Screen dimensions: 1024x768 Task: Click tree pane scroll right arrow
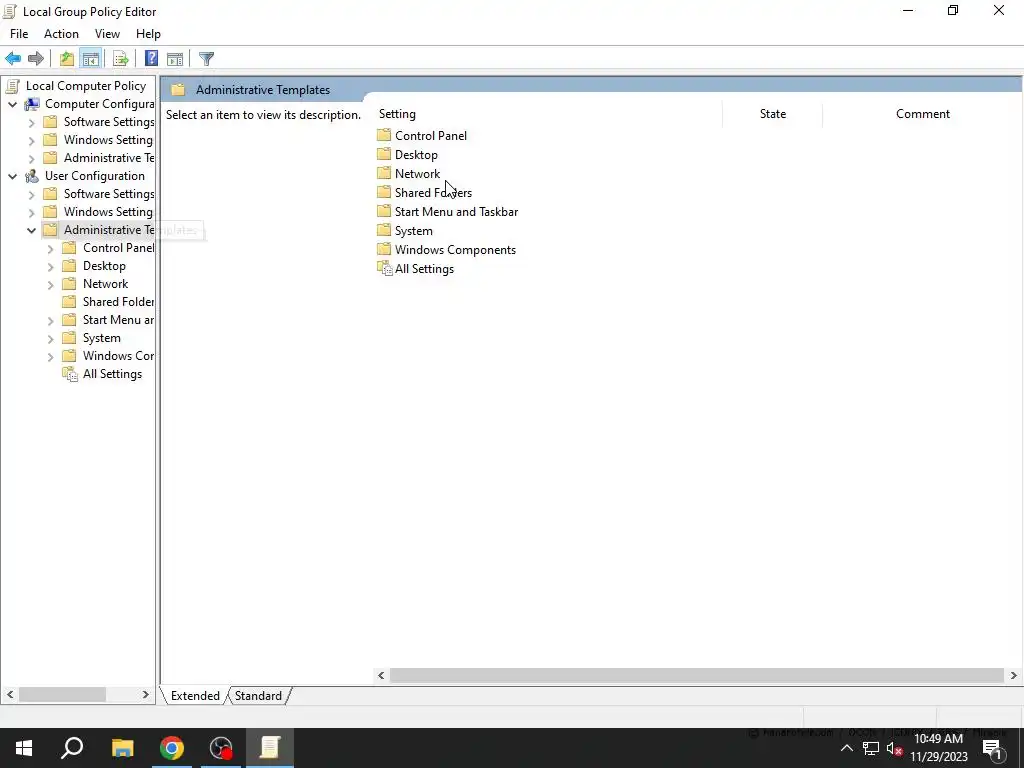[146, 694]
